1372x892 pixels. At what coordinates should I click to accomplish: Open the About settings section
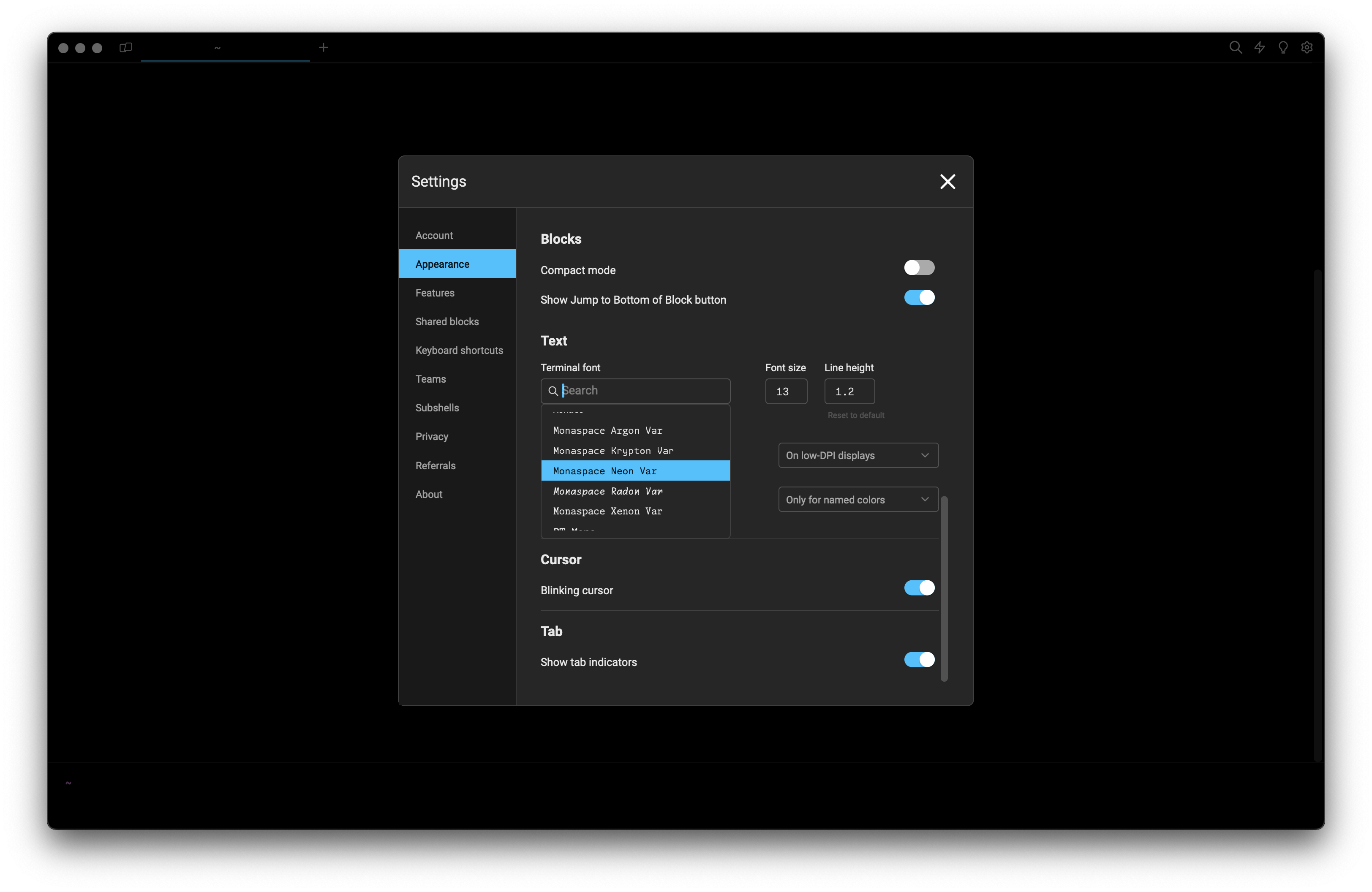(x=457, y=495)
